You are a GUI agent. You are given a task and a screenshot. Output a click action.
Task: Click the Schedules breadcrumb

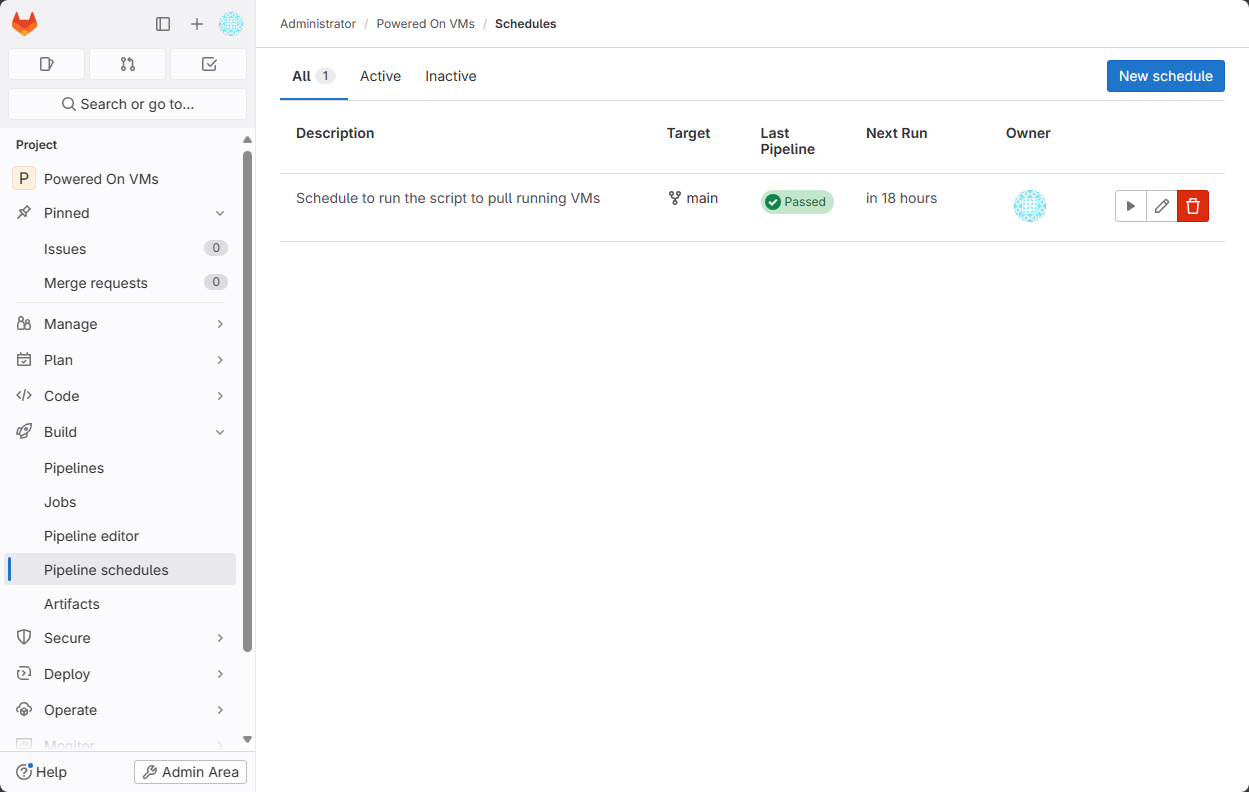coord(526,24)
